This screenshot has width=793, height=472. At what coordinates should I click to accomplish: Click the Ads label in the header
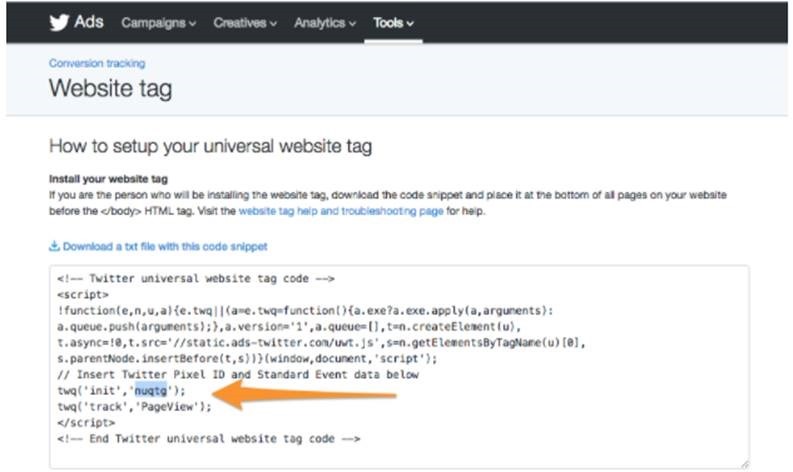coord(89,22)
